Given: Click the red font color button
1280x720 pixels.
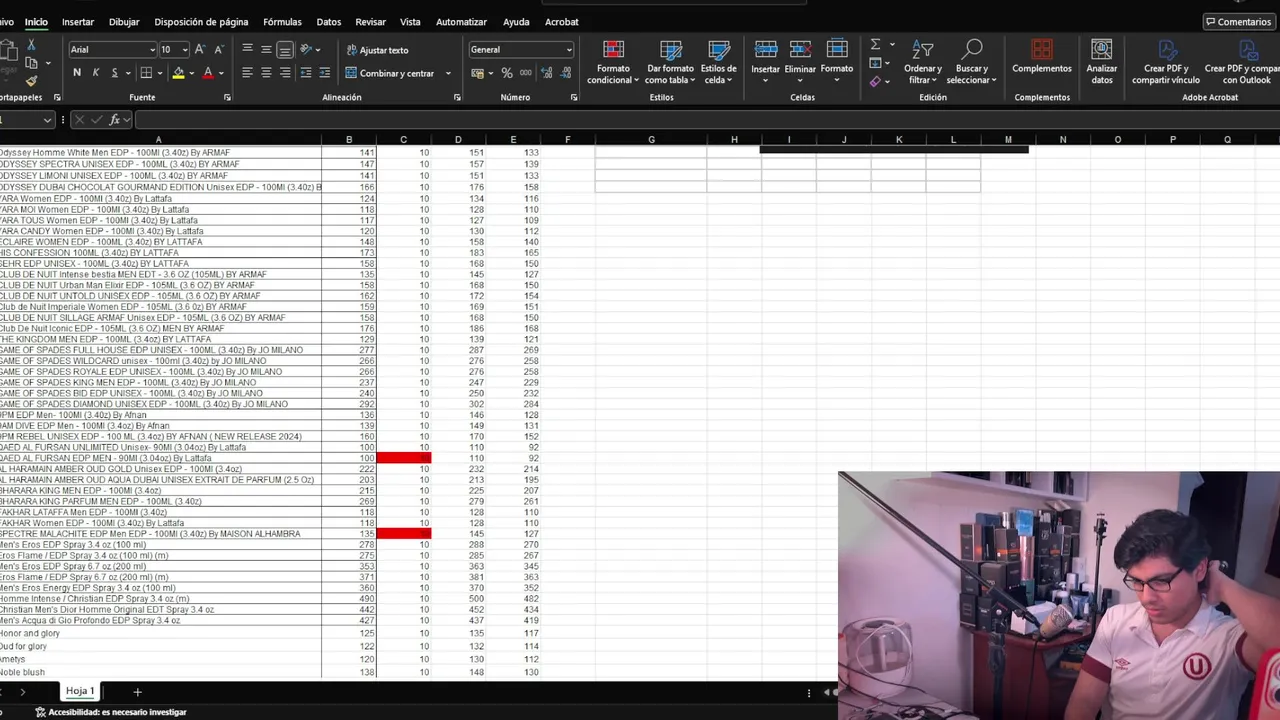Looking at the screenshot, I should 208,73.
